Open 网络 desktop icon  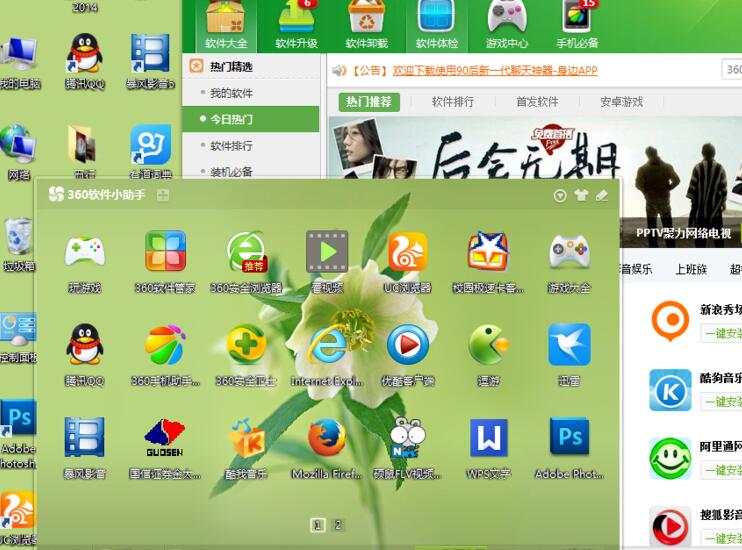(x=18, y=152)
